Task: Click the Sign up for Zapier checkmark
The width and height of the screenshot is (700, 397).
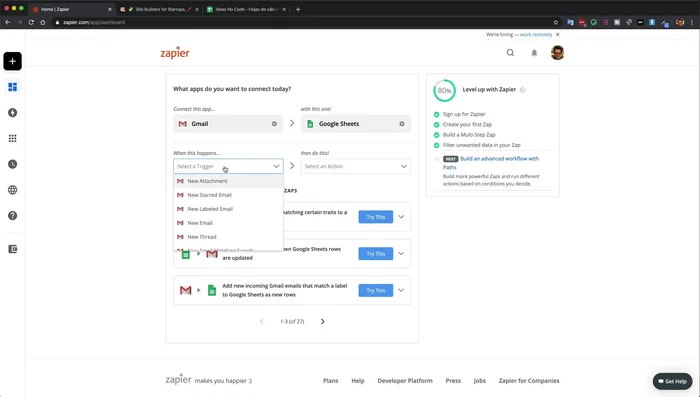Action: (437, 114)
